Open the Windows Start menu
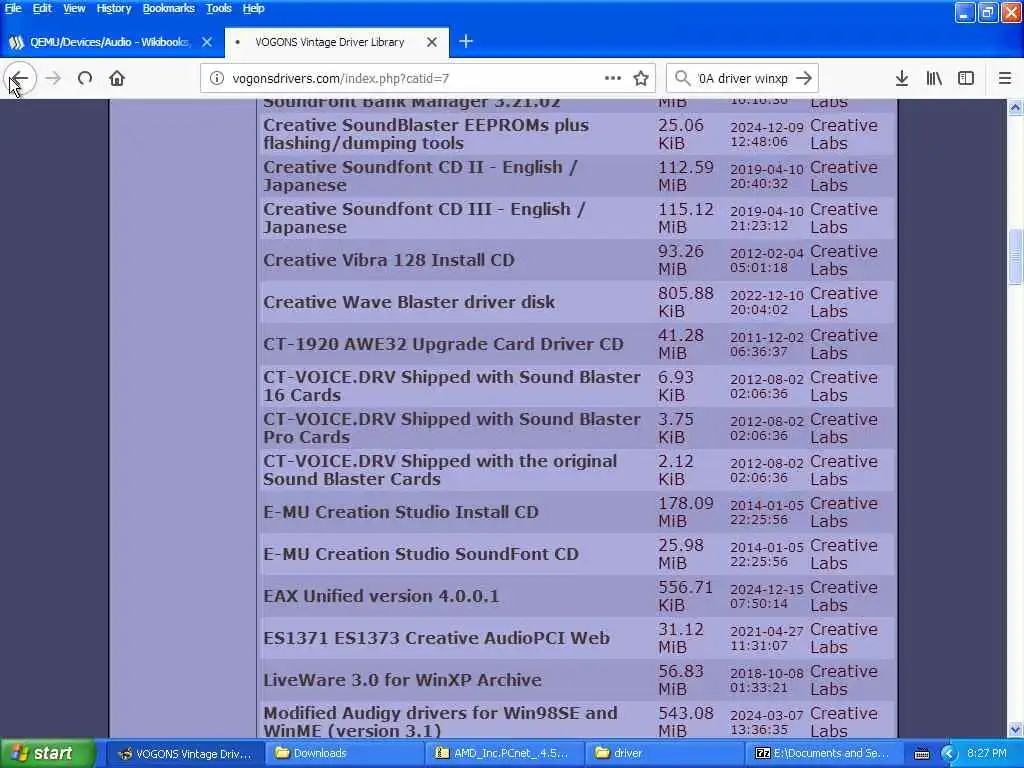Image resolution: width=1024 pixels, height=768 pixels. point(47,753)
